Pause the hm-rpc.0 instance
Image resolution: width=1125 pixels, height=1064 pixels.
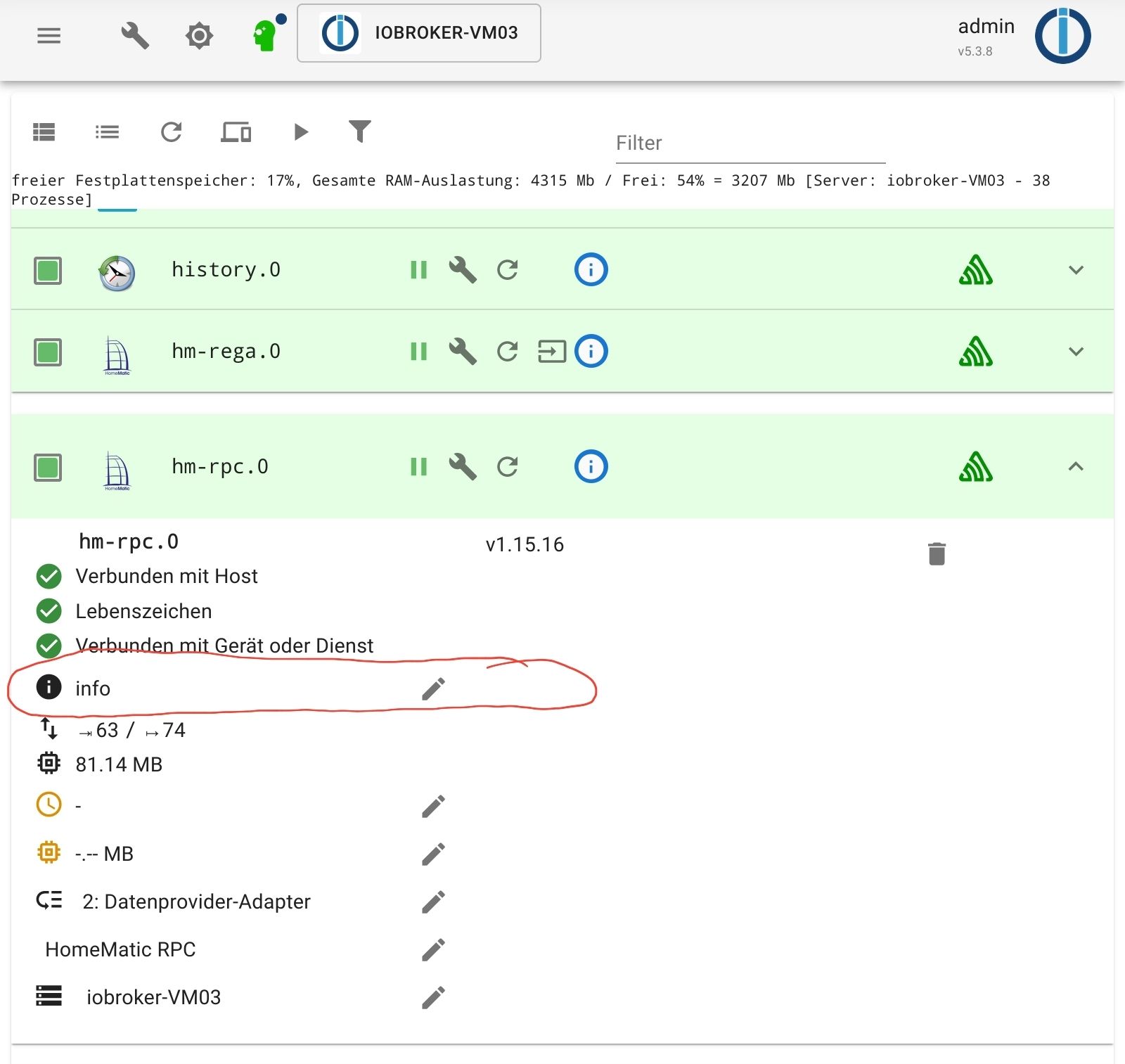[x=418, y=467]
